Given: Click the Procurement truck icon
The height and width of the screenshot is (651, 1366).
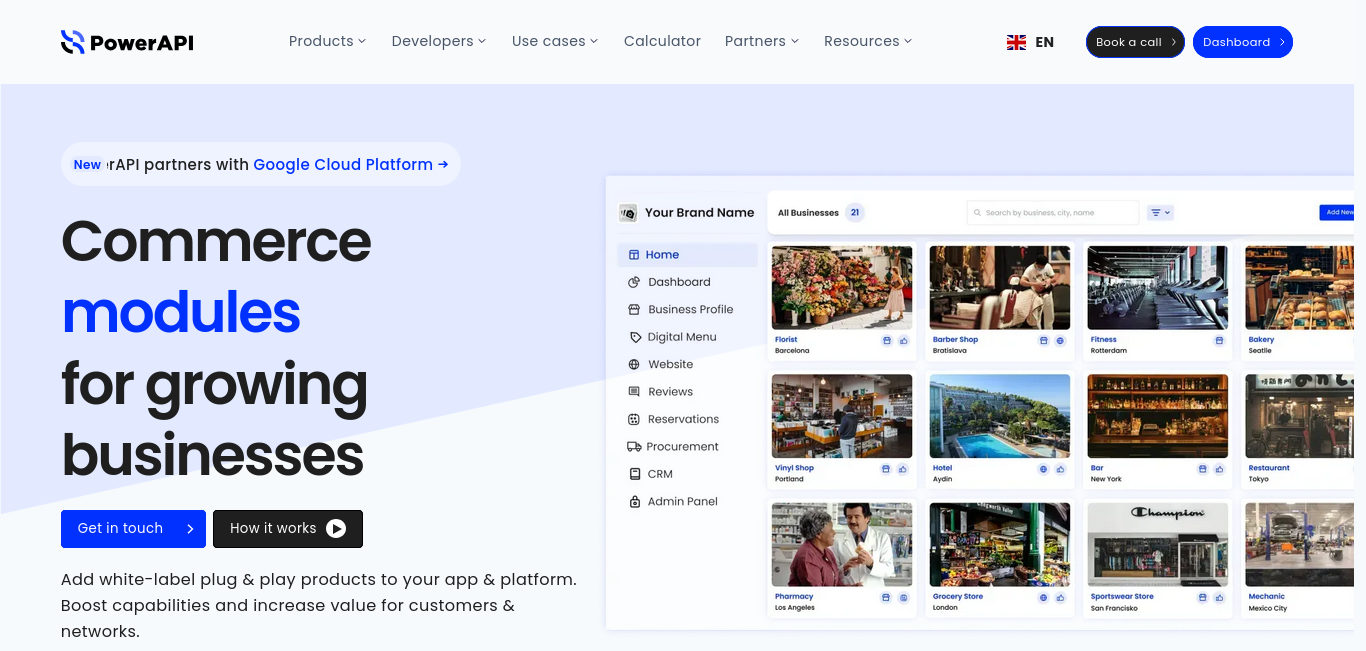Looking at the screenshot, I should (634, 447).
